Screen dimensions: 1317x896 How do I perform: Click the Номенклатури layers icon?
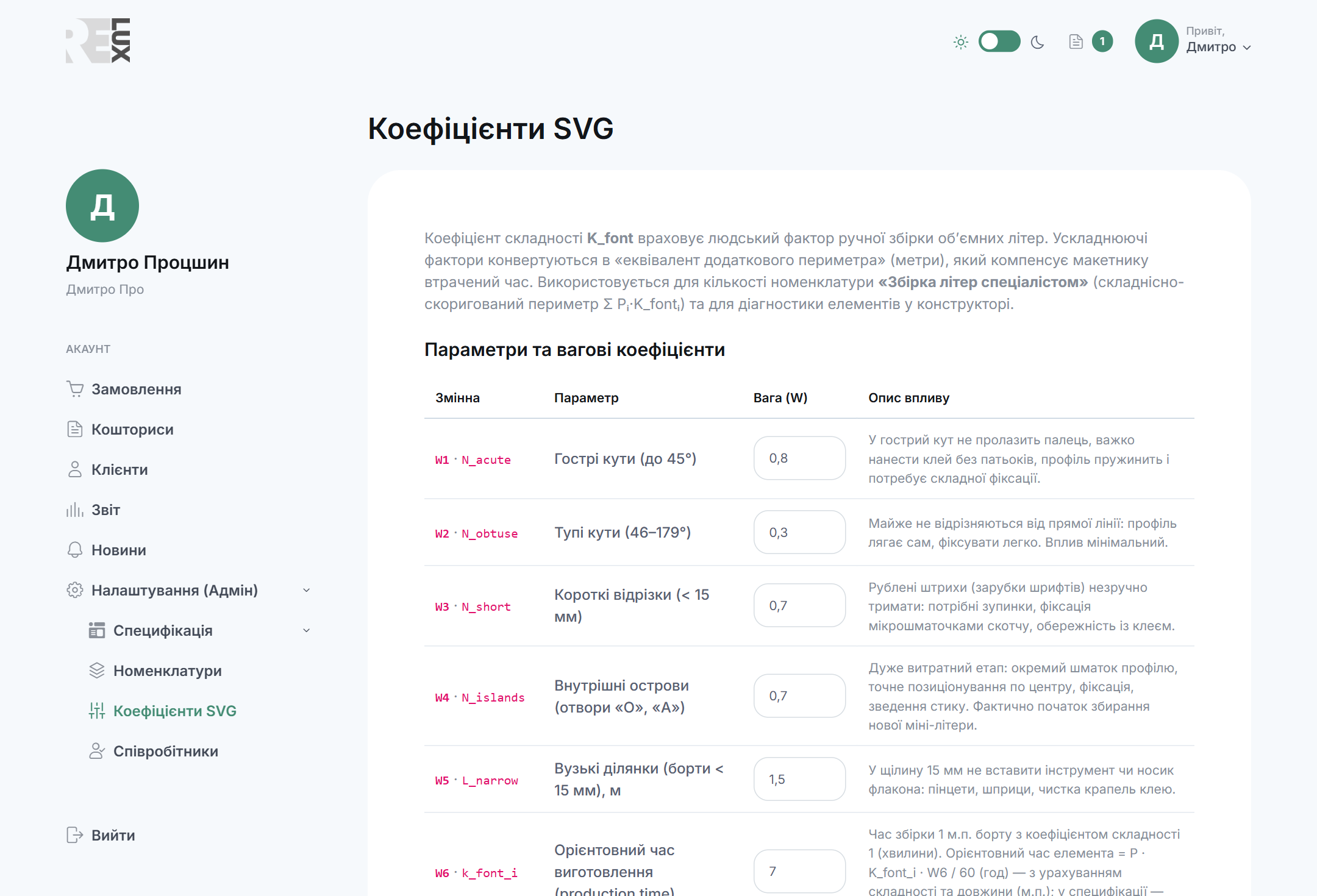pos(97,670)
